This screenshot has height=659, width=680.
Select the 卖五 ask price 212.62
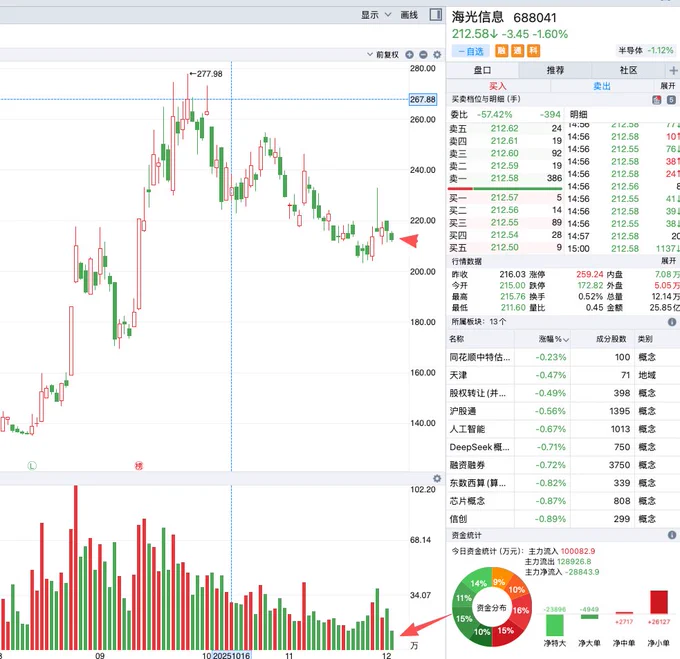504,128
